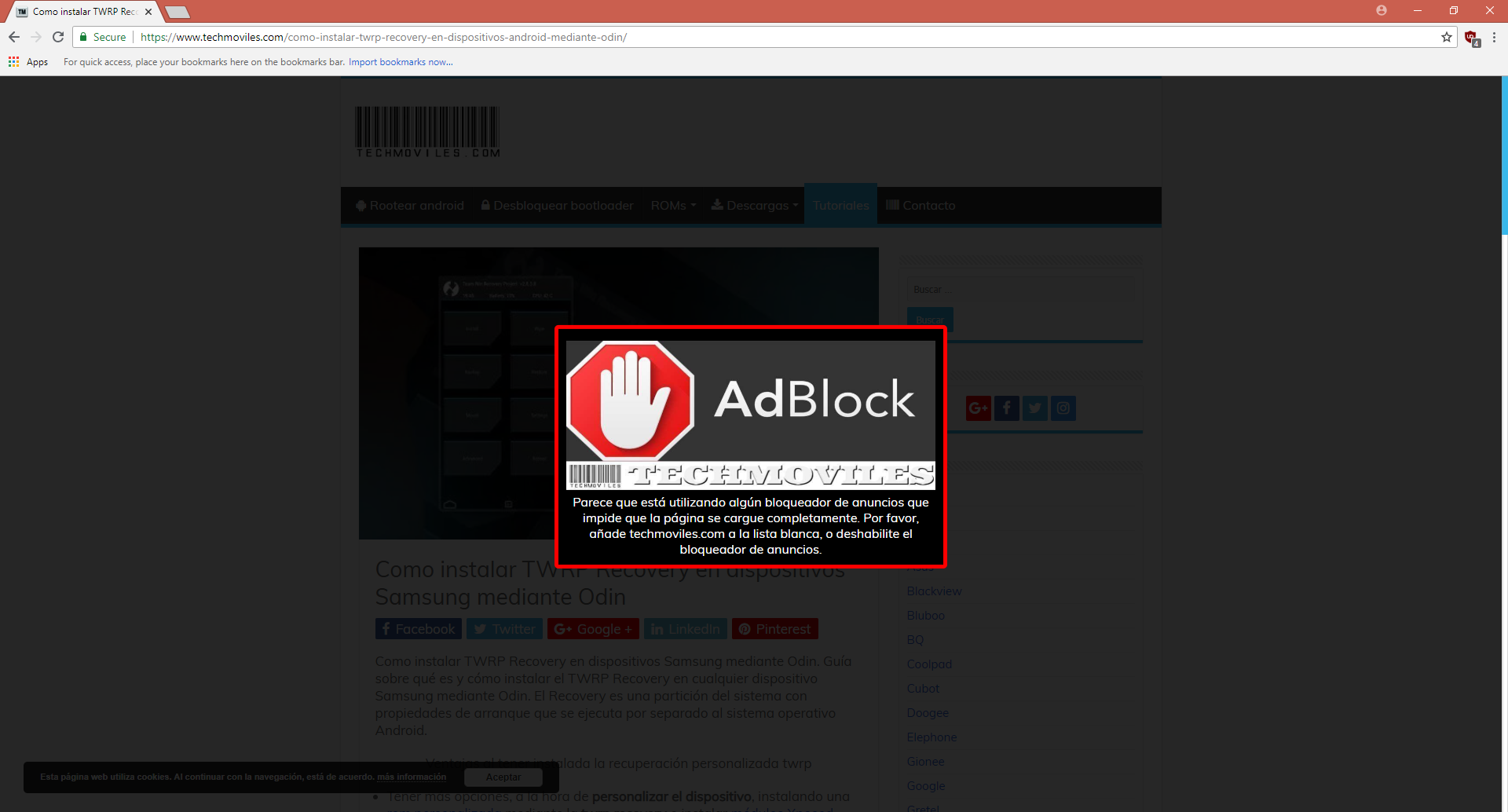Share the article on Pinterest
1508x812 pixels.
tap(774, 628)
